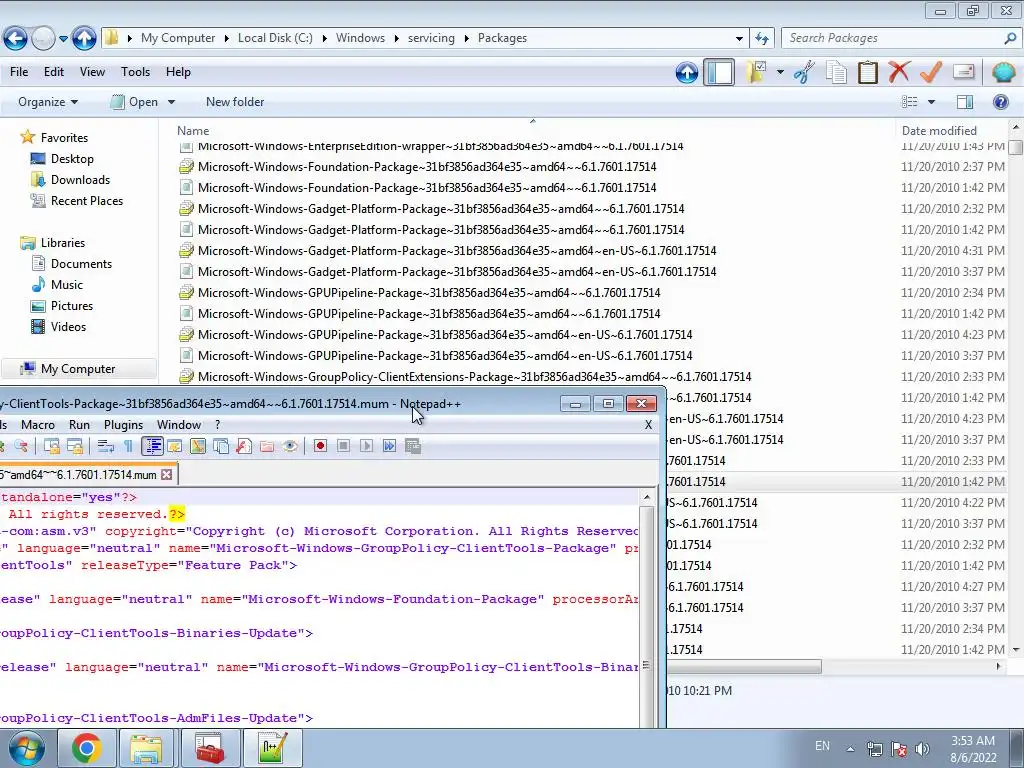Click 'Windows' in the address breadcrumb
This screenshot has width=1024, height=768.
(360, 38)
